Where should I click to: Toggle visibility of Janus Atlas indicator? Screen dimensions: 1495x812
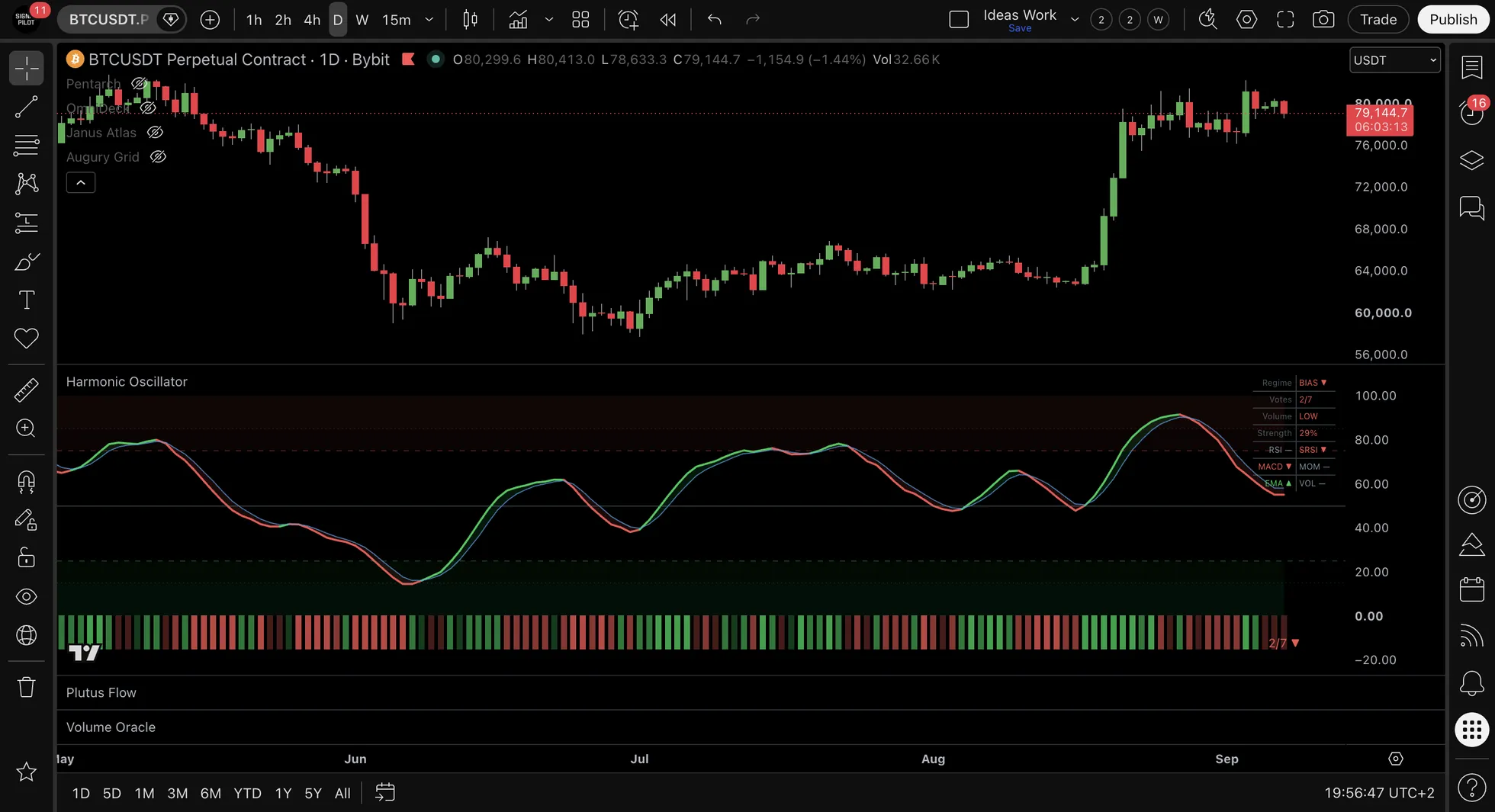155,133
